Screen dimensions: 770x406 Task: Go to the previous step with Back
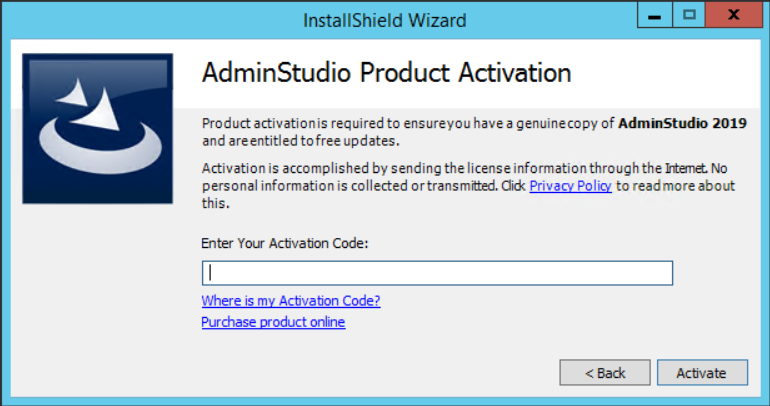598,373
